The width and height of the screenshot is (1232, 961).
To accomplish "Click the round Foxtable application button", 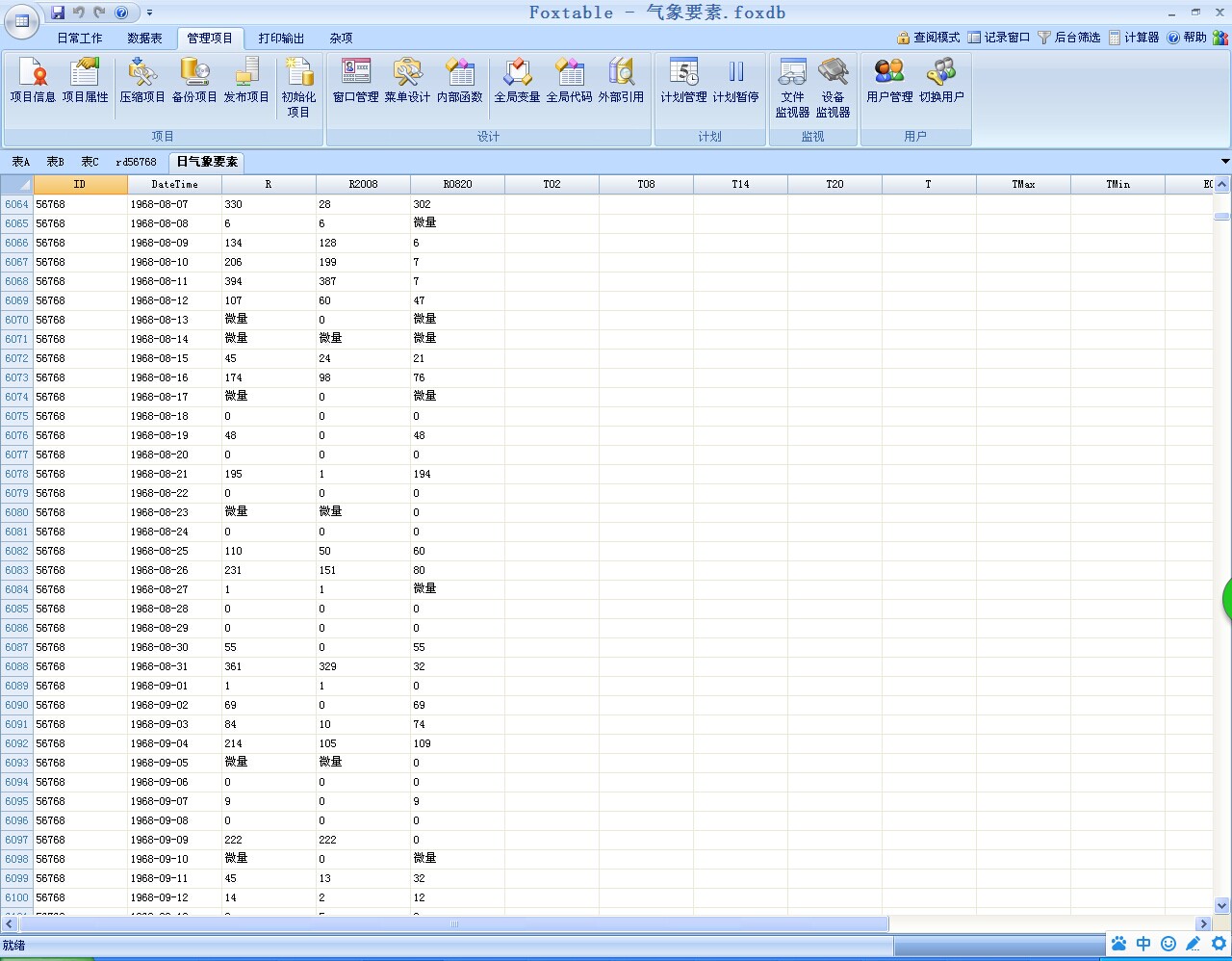I will pyautogui.click(x=22, y=20).
